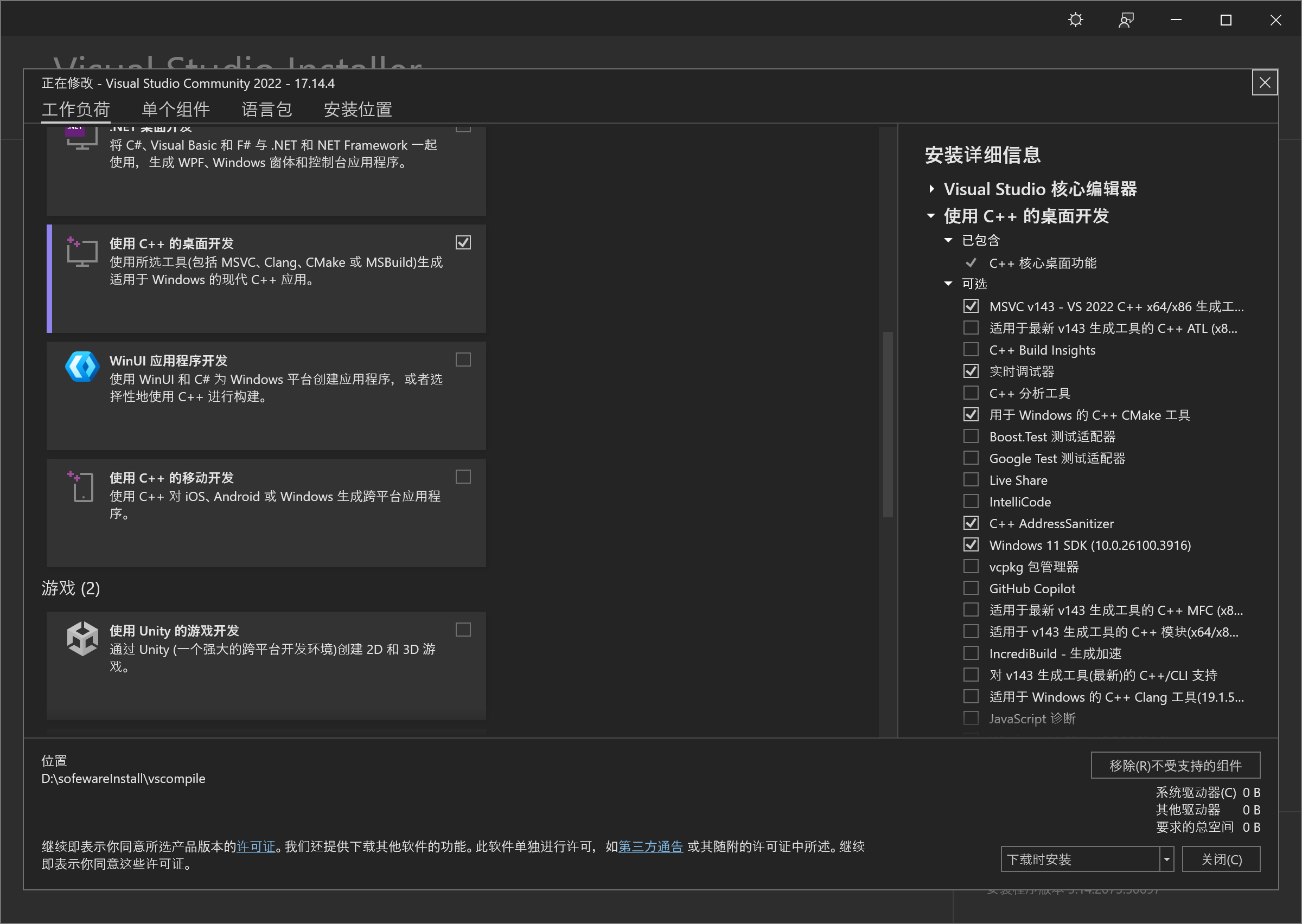Enable the IntelliCode component
Screen dimensions: 1302x924
click(x=971, y=501)
